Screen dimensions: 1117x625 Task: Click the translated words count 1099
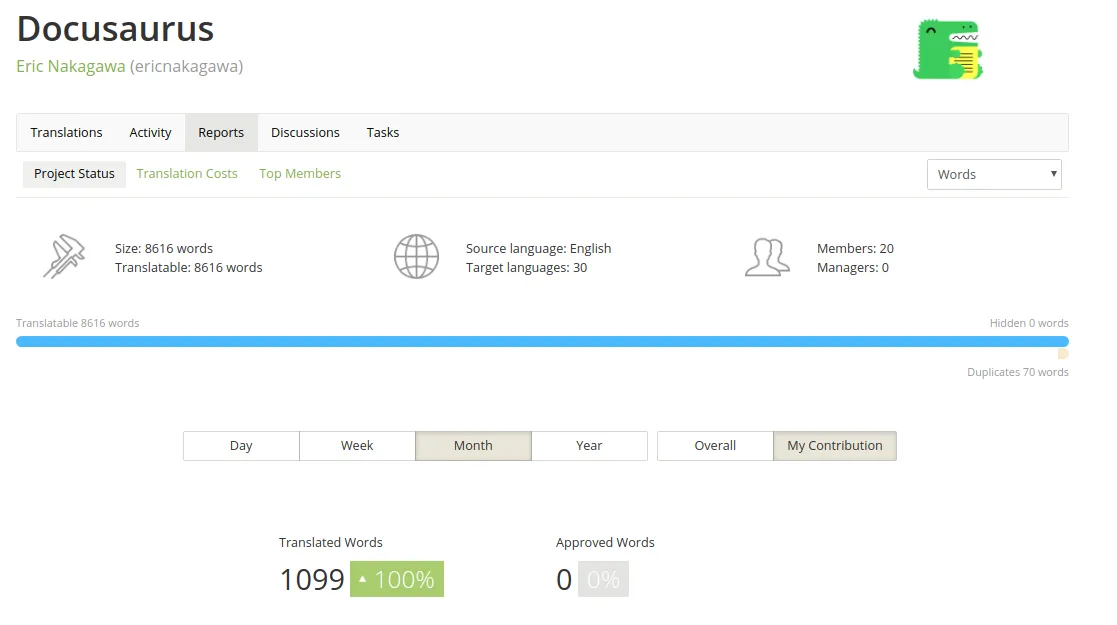click(312, 579)
